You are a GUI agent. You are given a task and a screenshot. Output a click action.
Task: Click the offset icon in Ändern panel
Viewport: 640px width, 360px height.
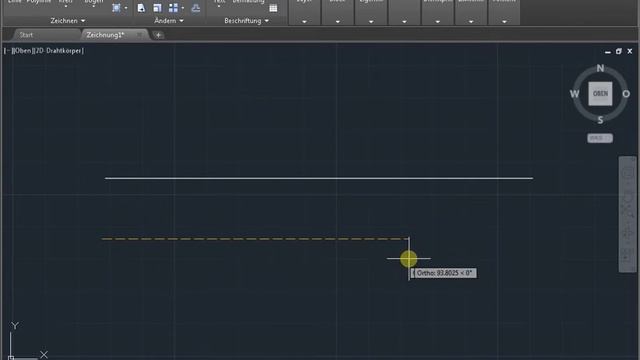(x=196, y=8)
